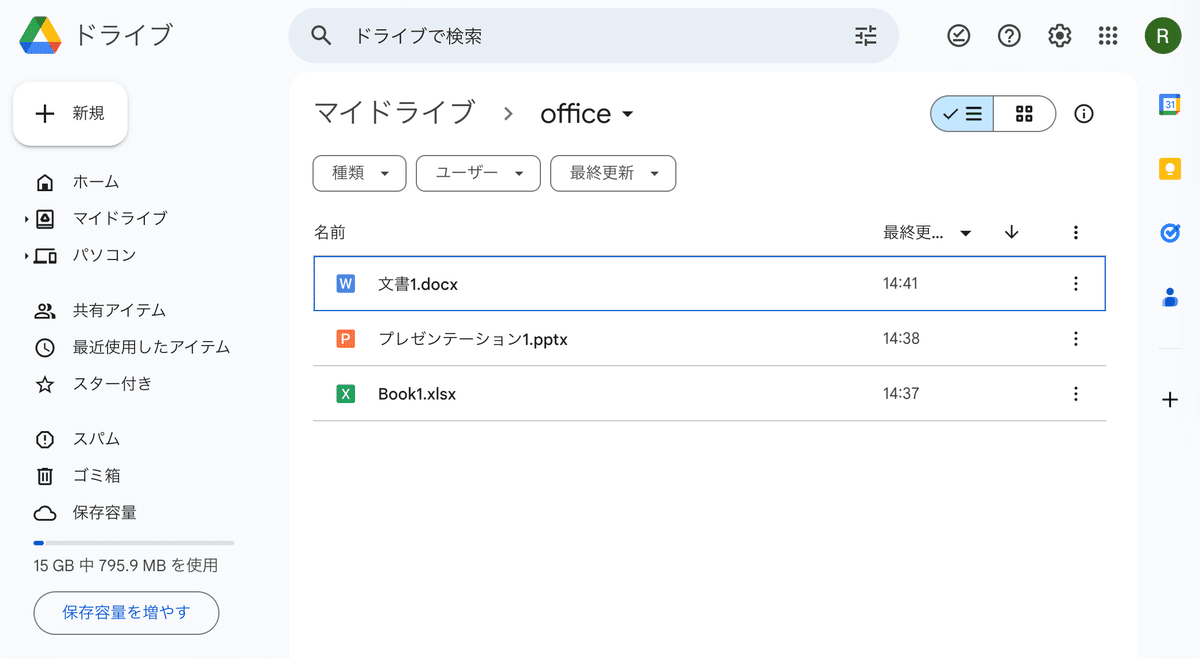Screen dimensions: 1200x659
Task: Open the account avatar R
Action: (x=1163, y=36)
